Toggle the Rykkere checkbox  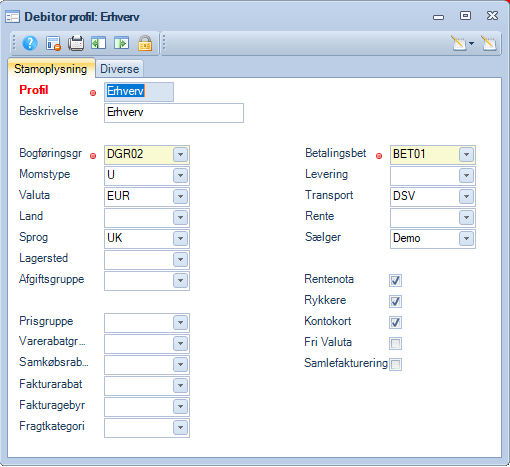395,301
